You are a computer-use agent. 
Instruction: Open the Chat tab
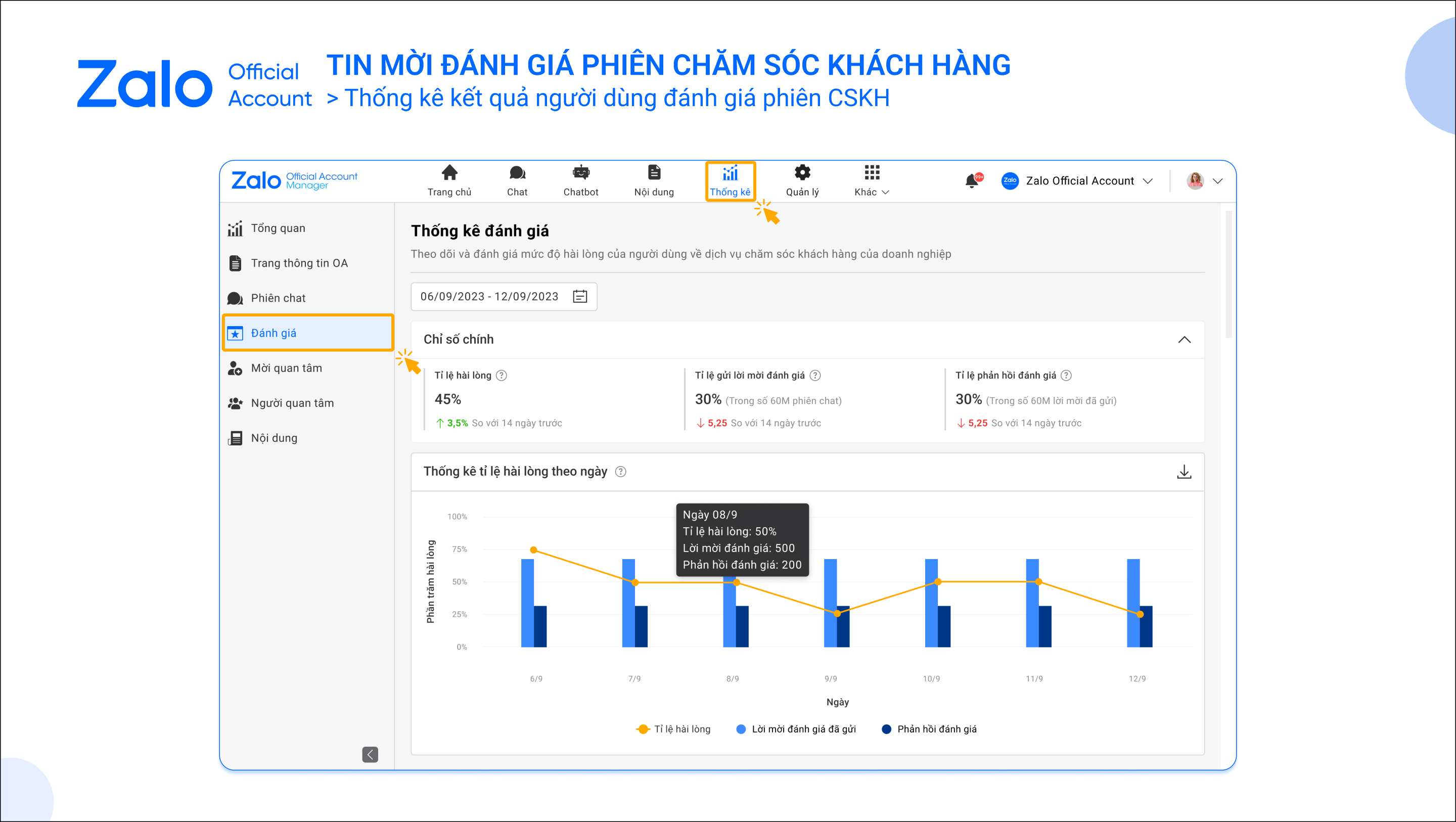[517, 181]
